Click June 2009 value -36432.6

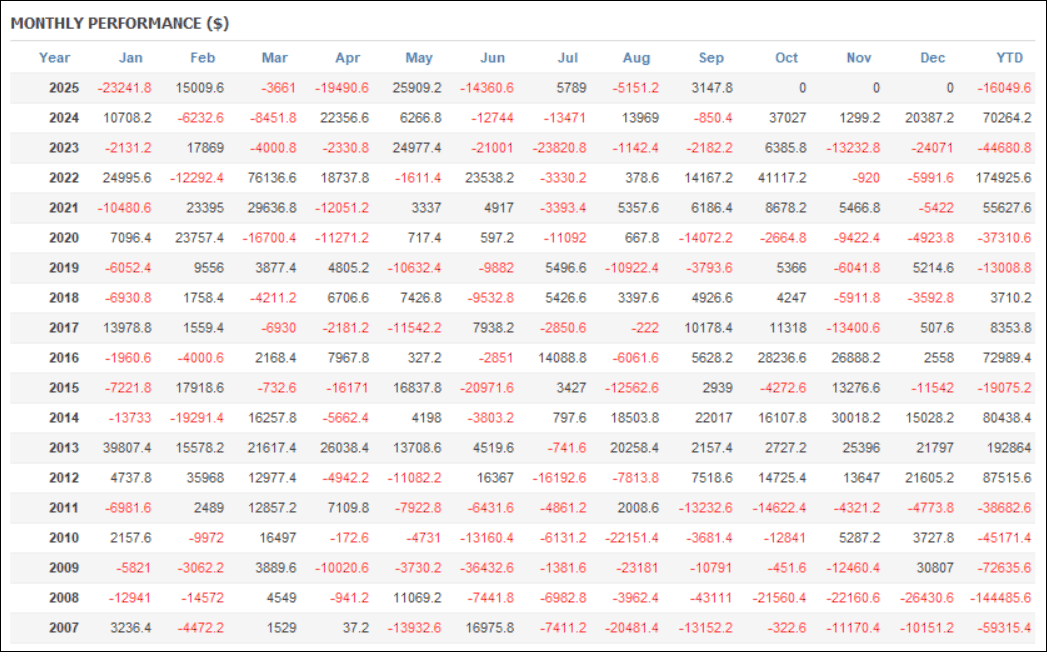487,567
